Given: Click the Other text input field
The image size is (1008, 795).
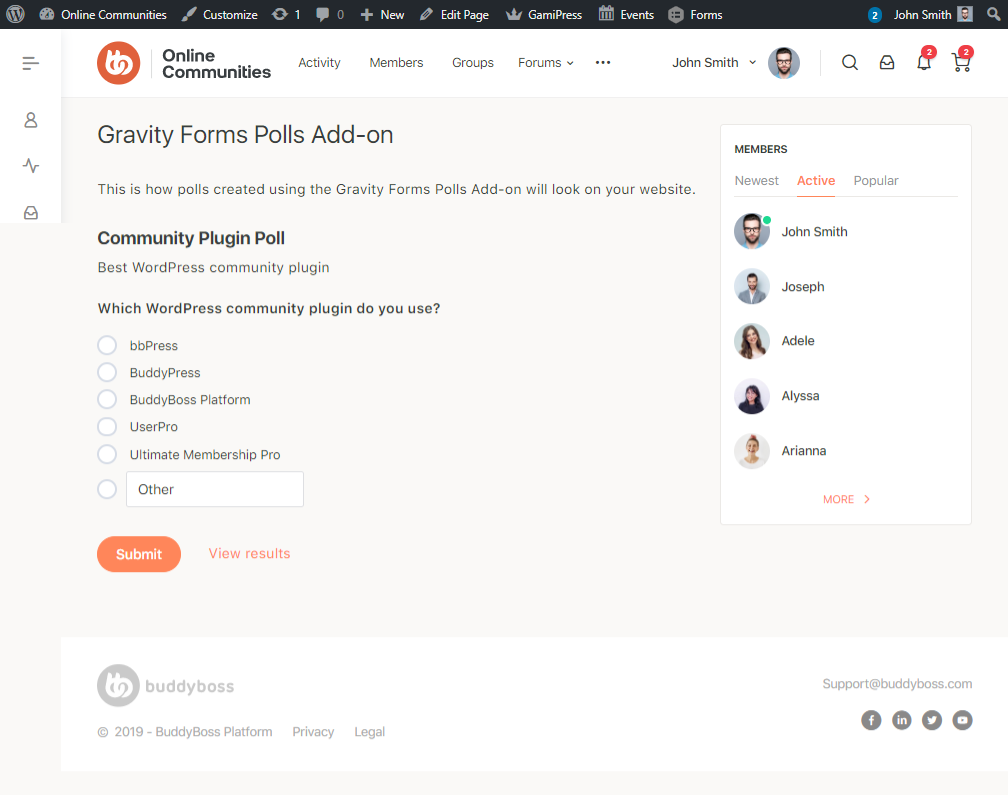Looking at the screenshot, I should [x=215, y=490].
